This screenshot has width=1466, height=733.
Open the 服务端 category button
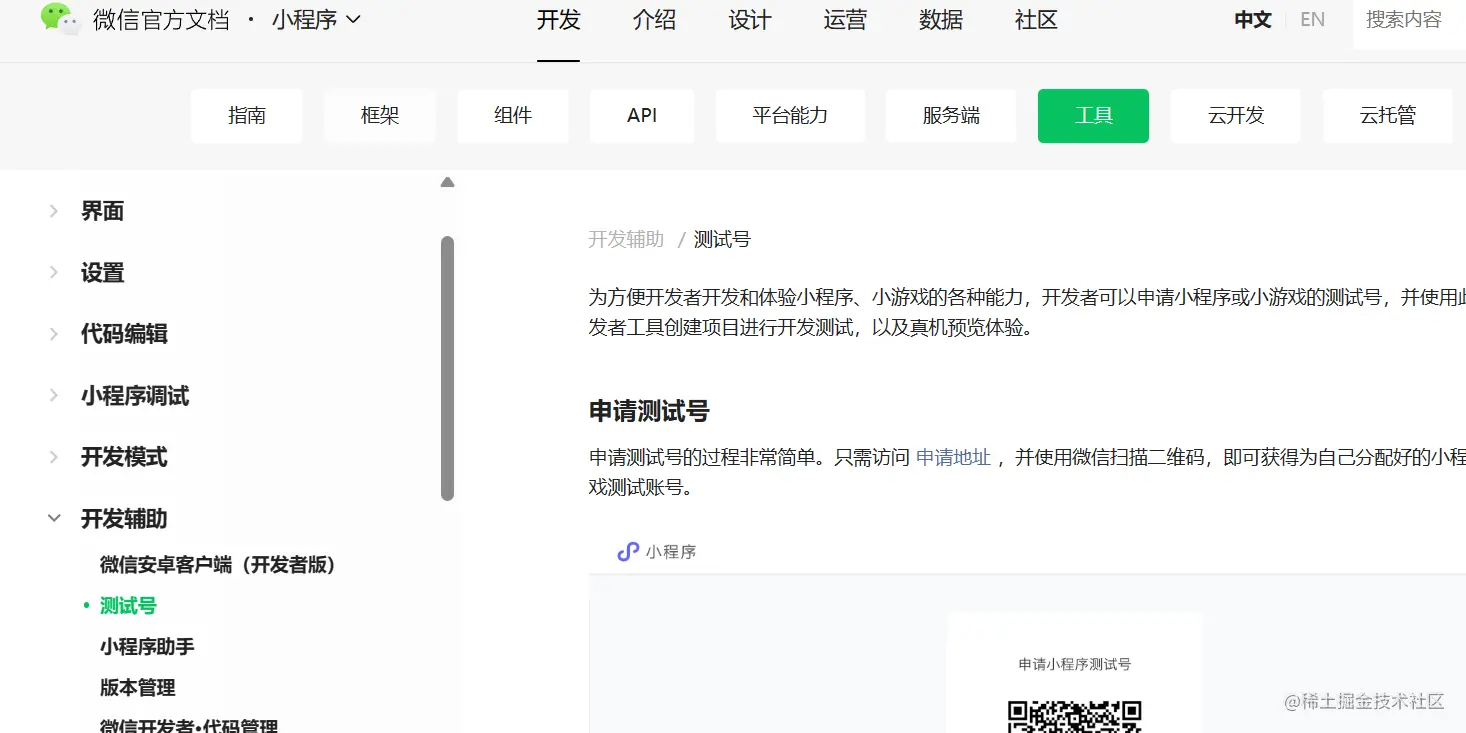coord(951,116)
